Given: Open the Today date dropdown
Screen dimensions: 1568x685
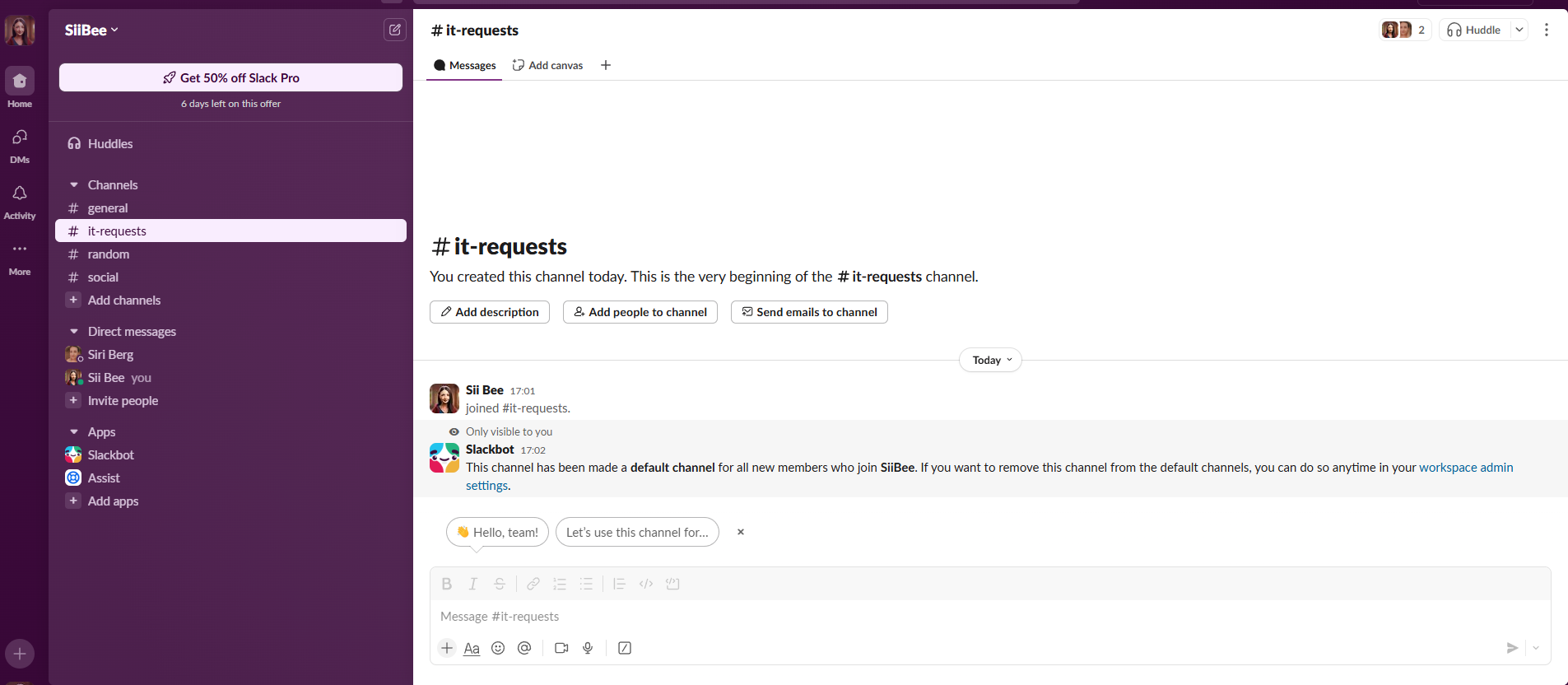Looking at the screenshot, I should click(x=990, y=360).
